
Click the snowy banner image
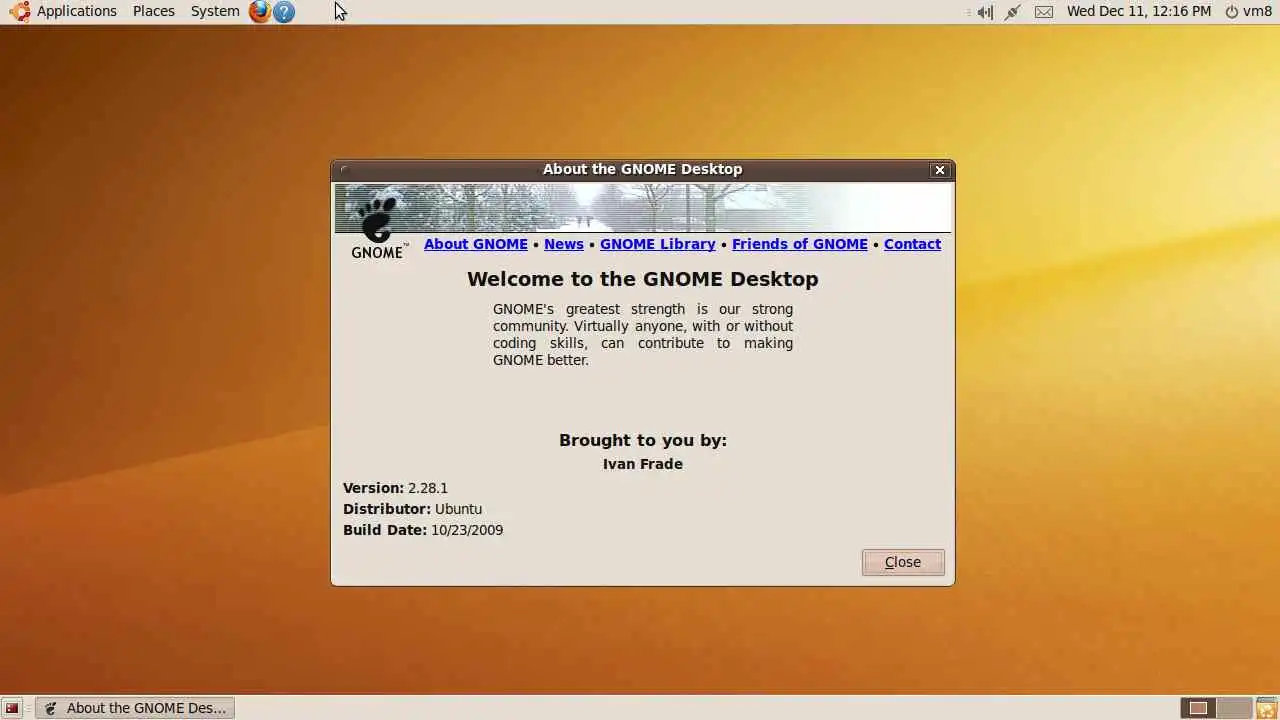point(643,207)
